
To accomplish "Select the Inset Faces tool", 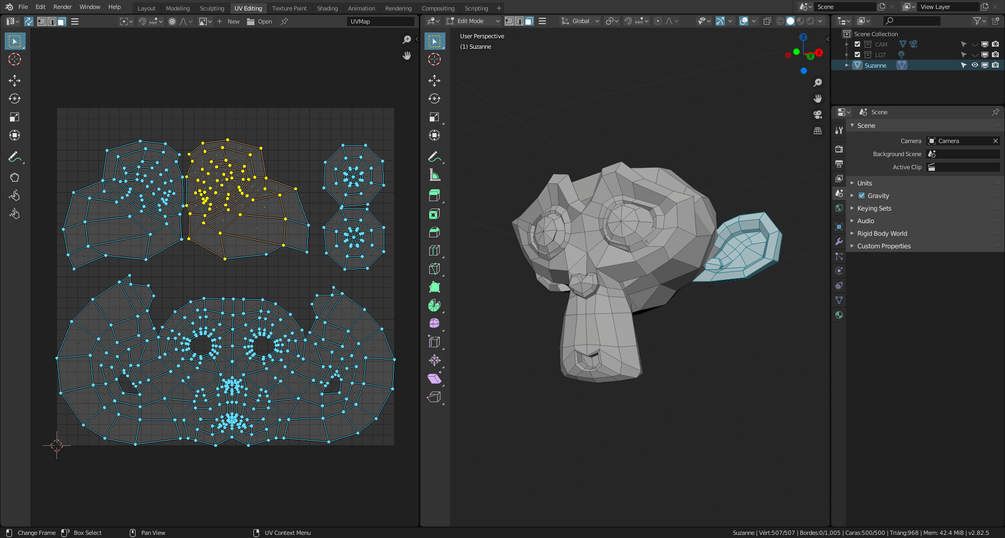I will coord(435,214).
